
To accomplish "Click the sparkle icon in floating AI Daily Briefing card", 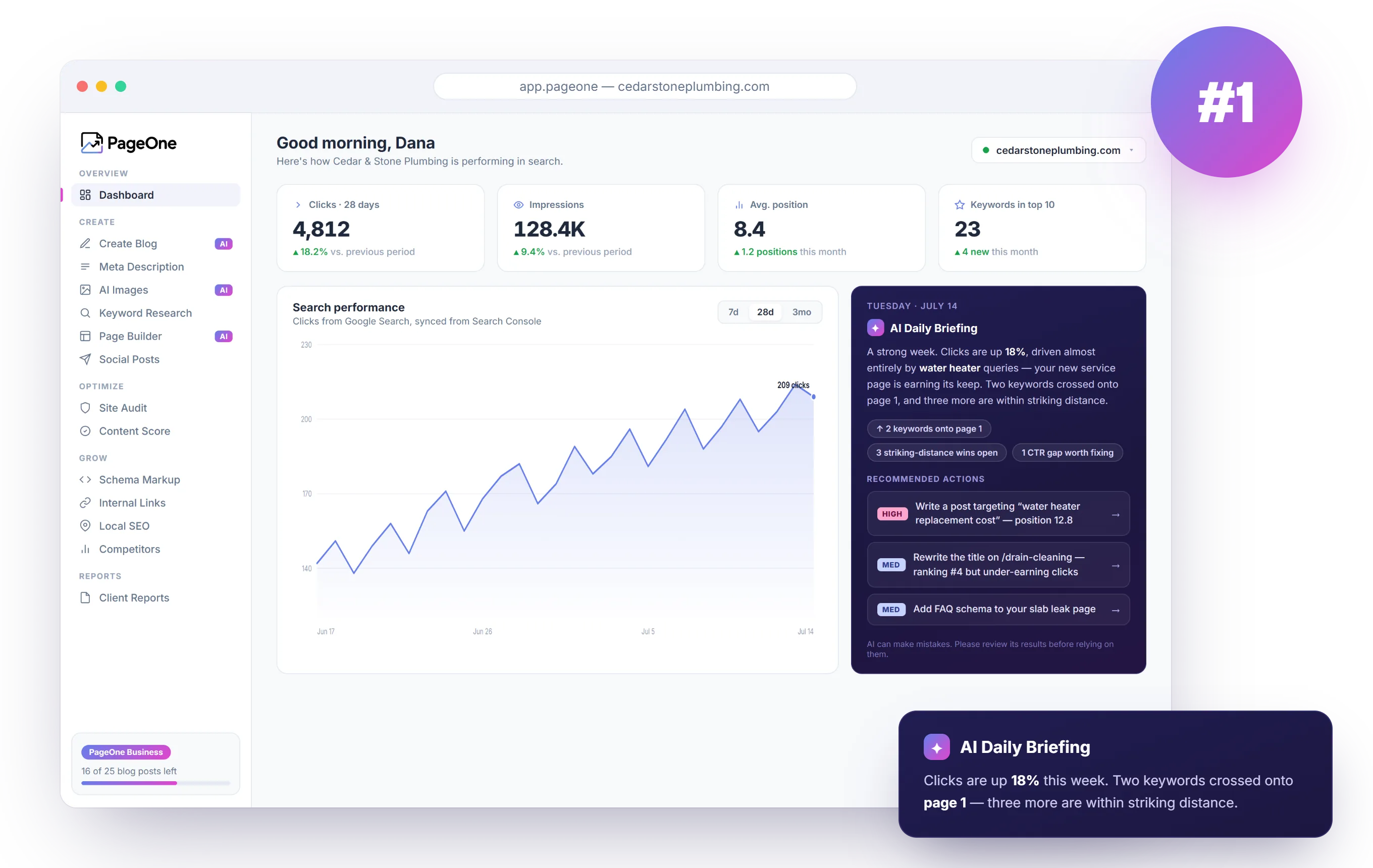I will (x=936, y=746).
